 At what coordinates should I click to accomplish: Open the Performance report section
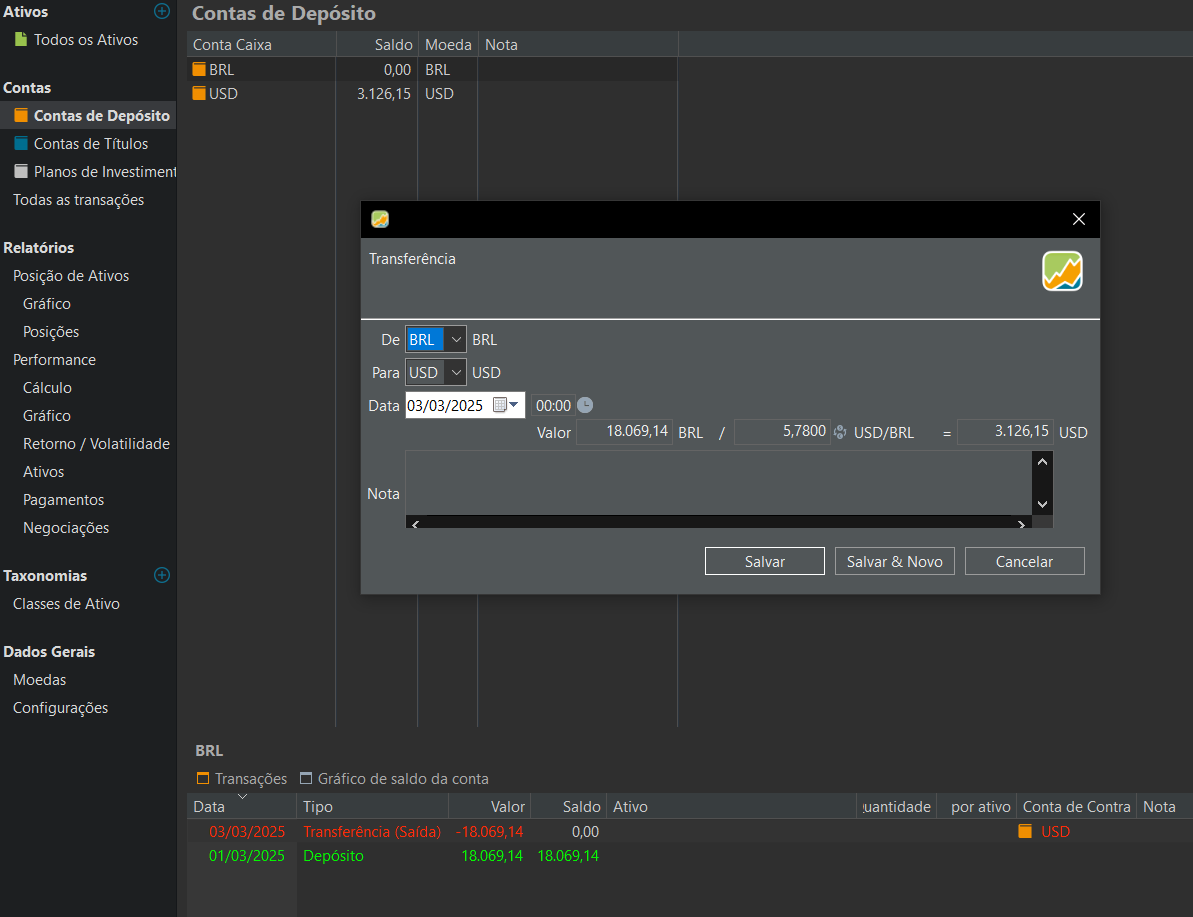pos(54,359)
